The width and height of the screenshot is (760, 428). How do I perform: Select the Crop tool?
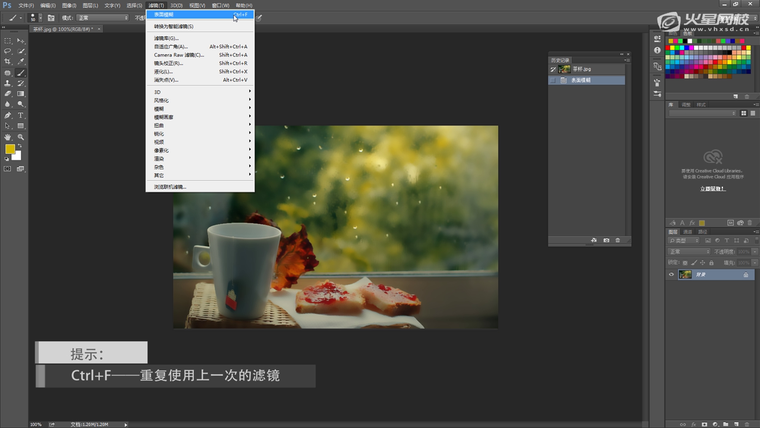click(x=8, y=62)
